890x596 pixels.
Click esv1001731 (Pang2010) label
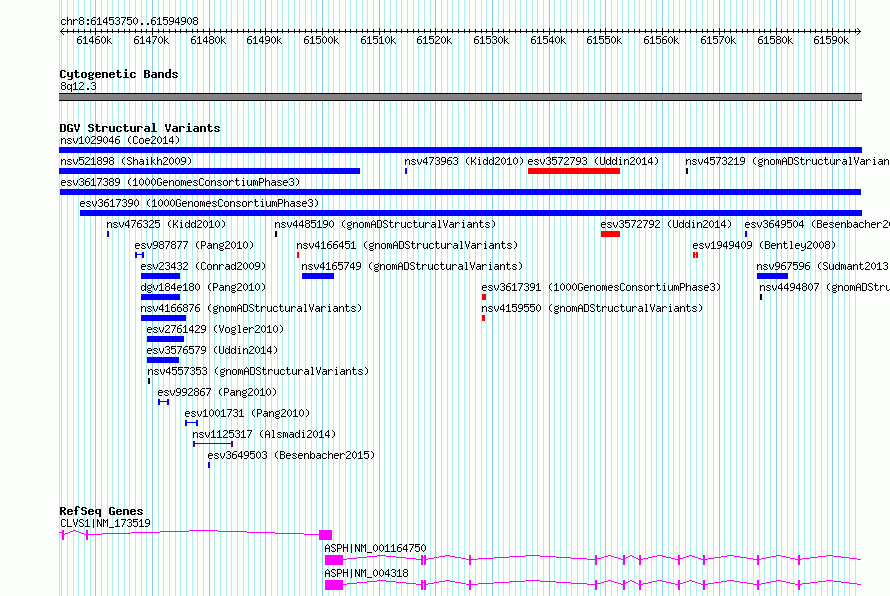(247, 413)
